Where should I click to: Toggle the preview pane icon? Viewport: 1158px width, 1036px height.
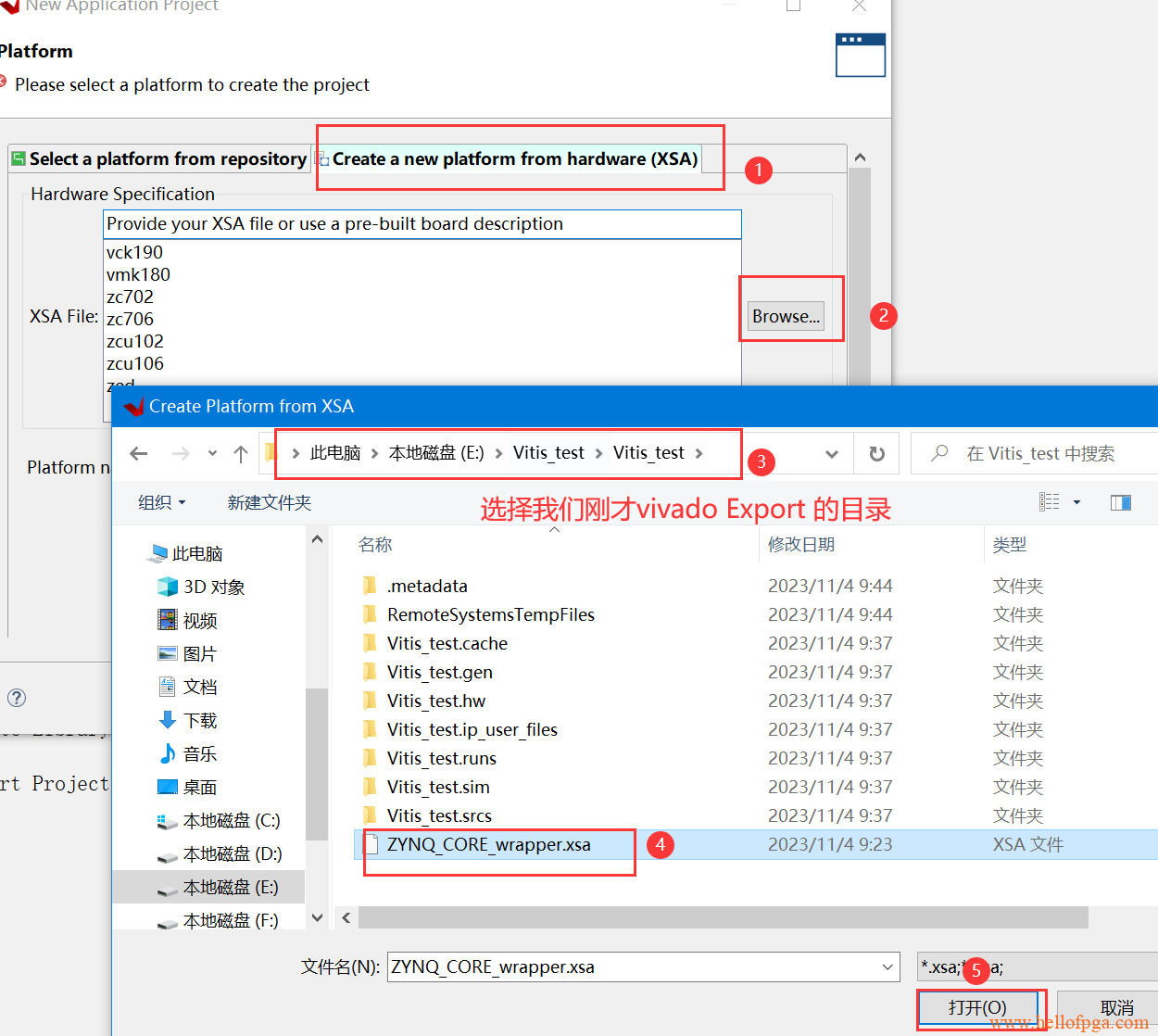[x=1120, y=502]
